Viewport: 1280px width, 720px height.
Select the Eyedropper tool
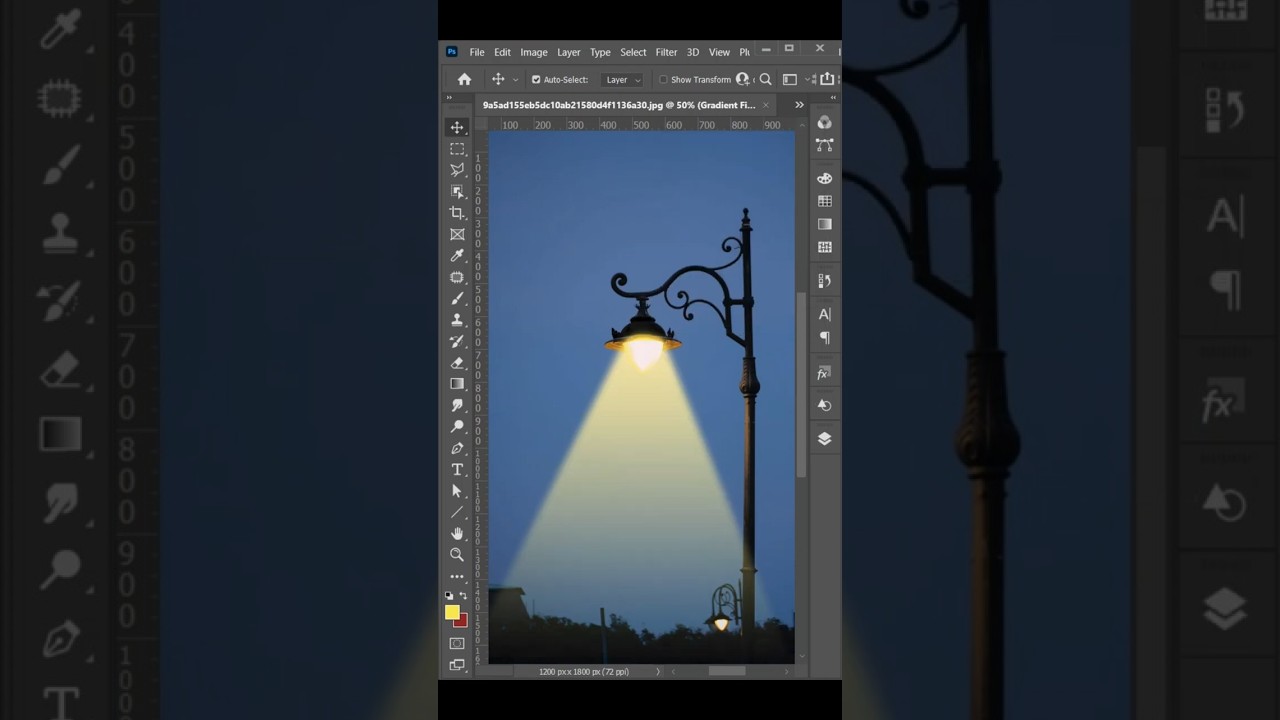pos(457,256)
